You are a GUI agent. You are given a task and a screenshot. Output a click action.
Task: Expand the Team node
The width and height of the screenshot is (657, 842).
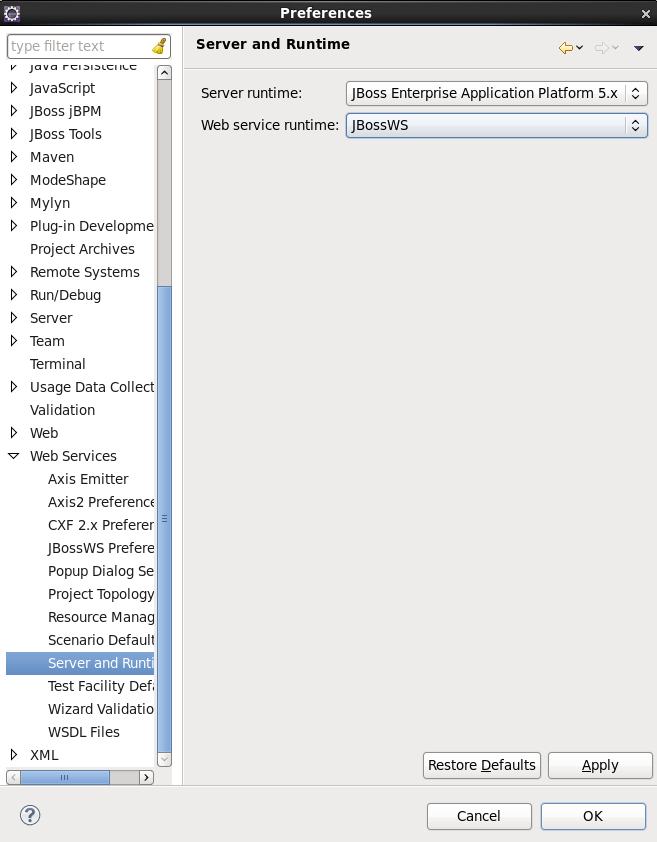pyautogui.click(x=14, y=340)
